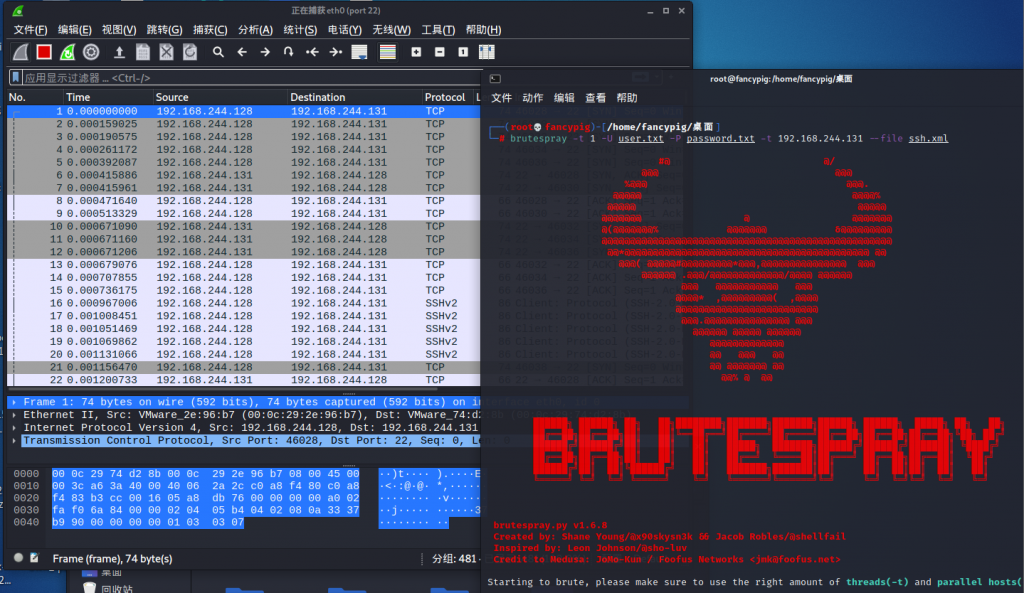Open capture file properties icon in status bar
This screenshot has width=1024, height=593.
(34, 558)
